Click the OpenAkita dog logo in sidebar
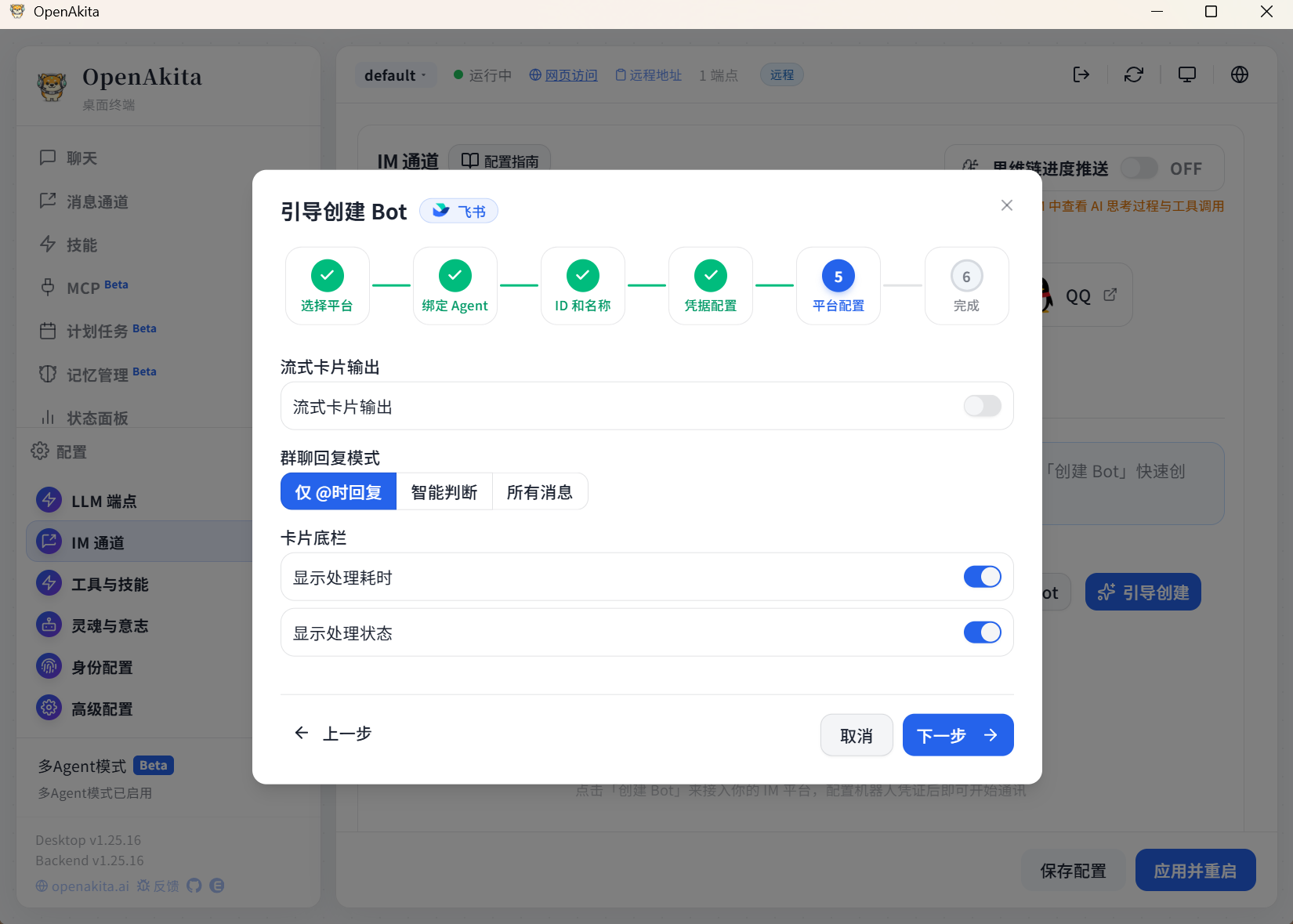Image resolution: width=1293 pixels, height=924 pixels. click(x=53, y=85)
